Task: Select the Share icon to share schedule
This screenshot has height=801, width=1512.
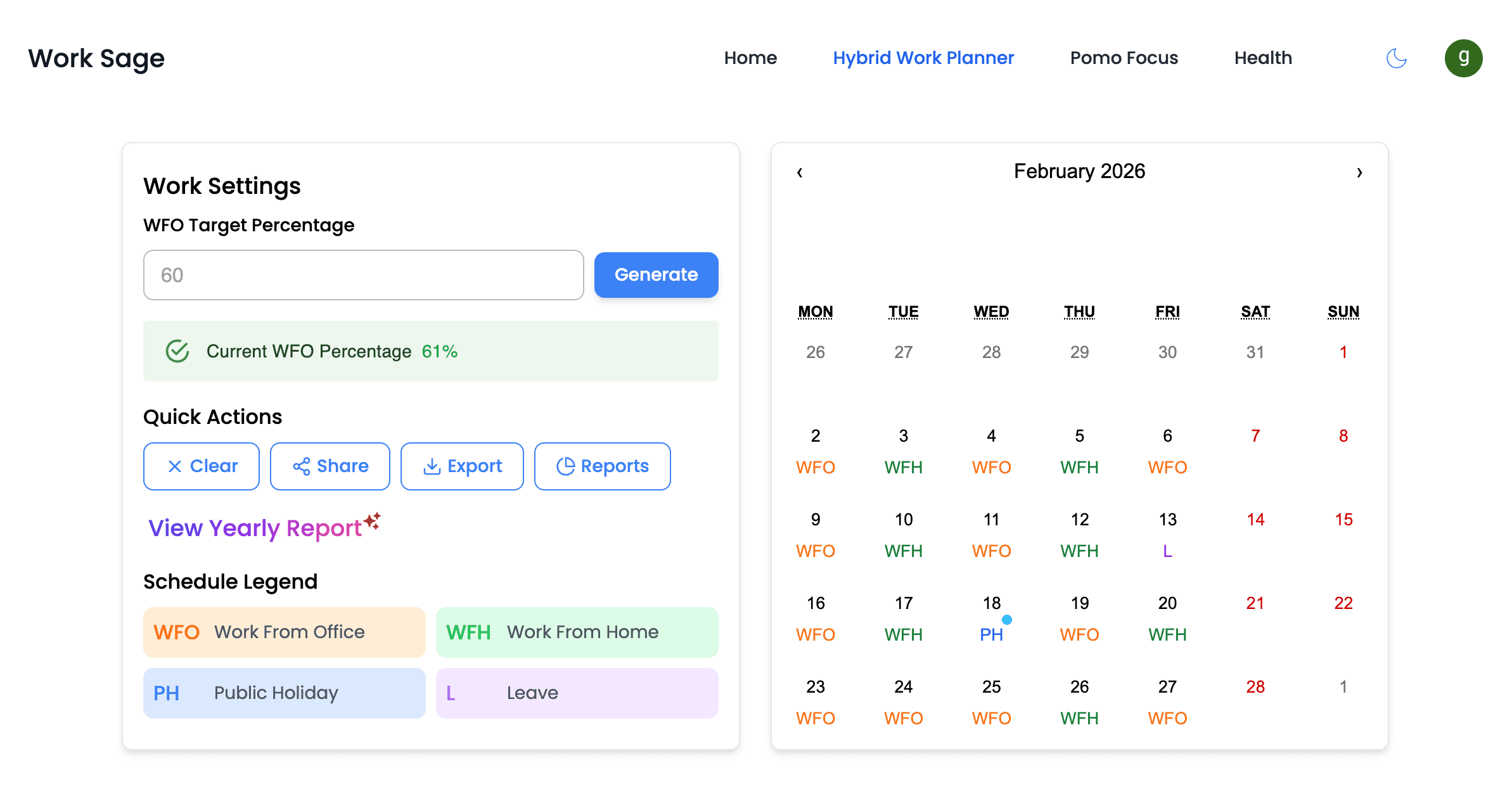Action: (x=303, y=466)
